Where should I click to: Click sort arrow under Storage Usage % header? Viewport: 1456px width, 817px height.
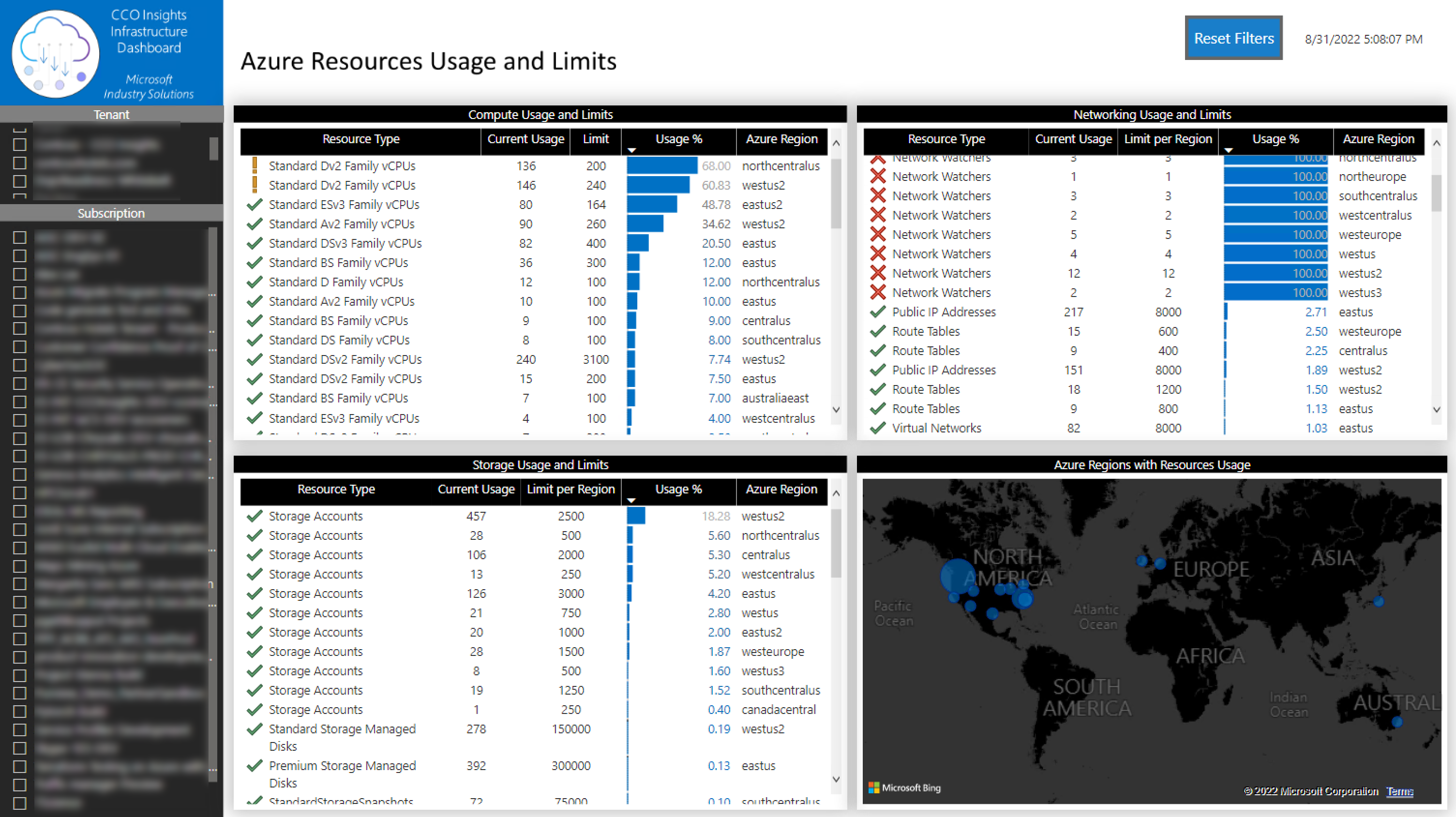[631, 501]
